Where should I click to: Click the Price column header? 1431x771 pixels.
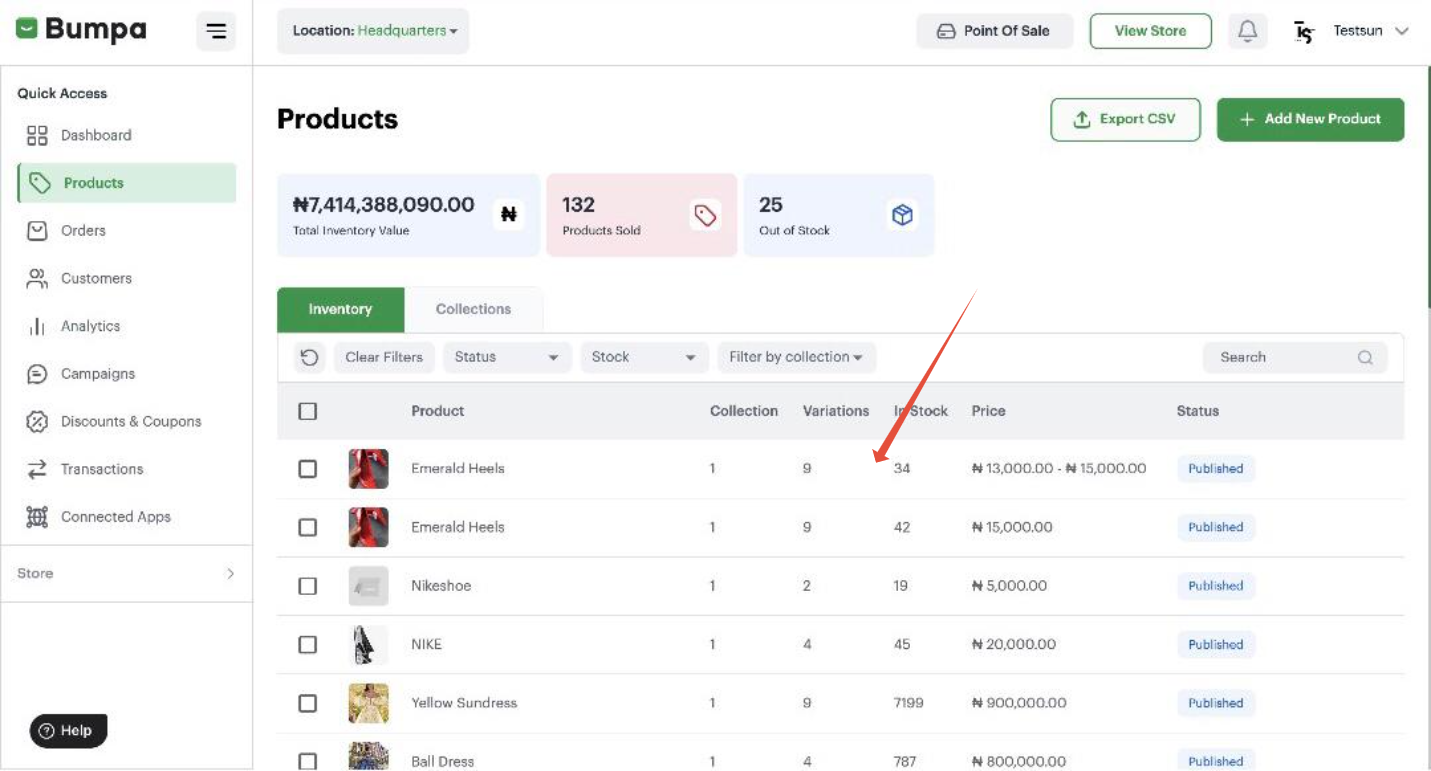(x=988, y=411)
